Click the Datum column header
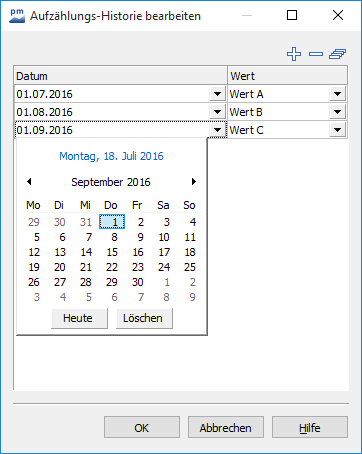 (120, 76)
